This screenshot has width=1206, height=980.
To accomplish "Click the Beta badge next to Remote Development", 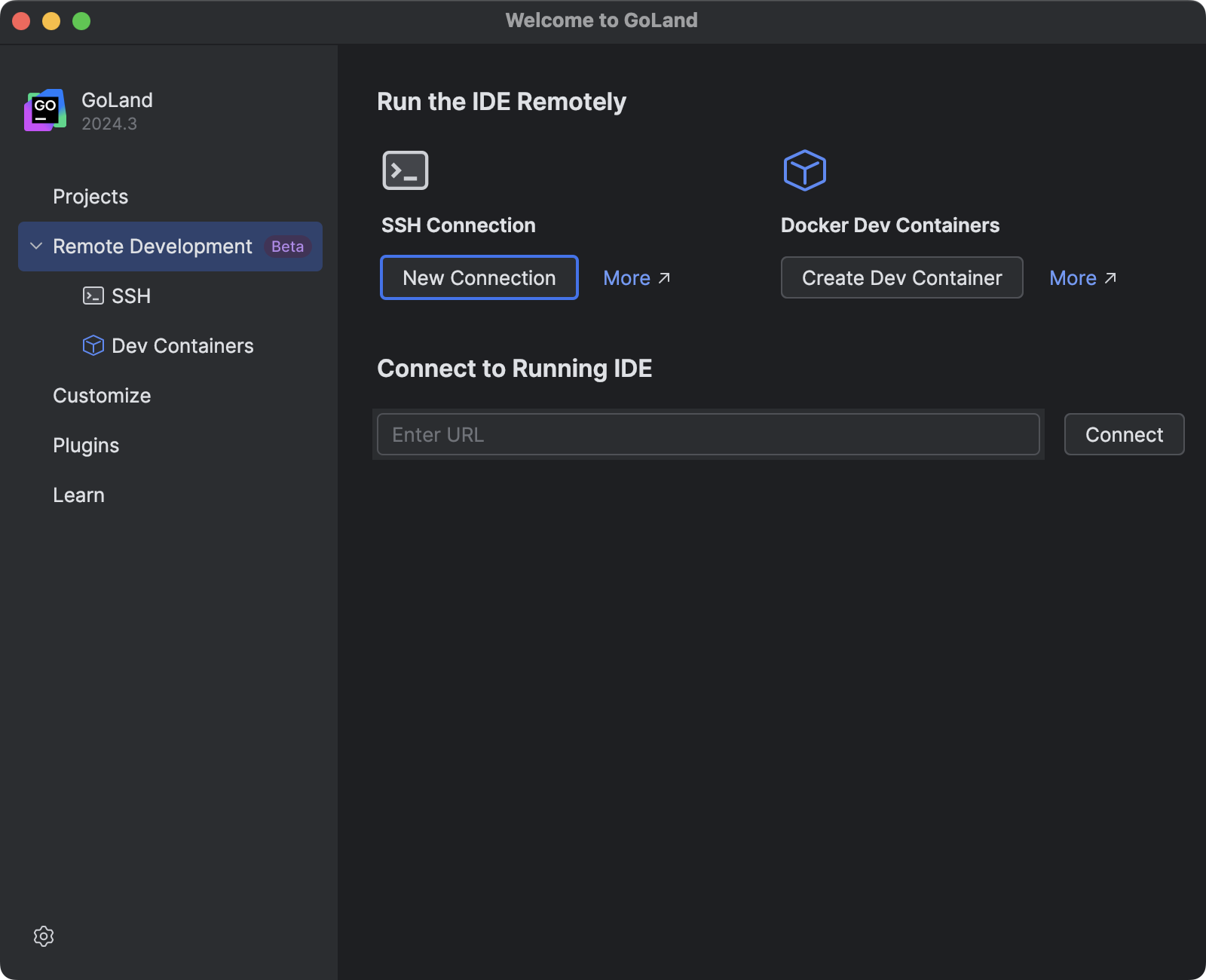I will click(x=287, y=247).
